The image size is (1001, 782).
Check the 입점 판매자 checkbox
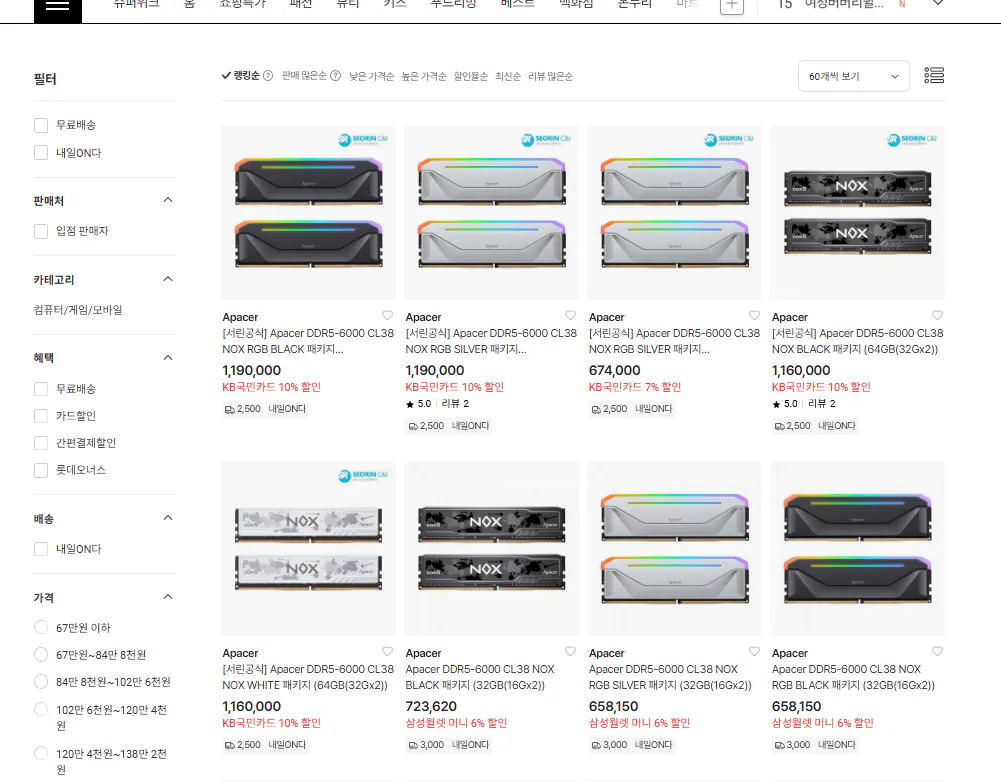tap(40, 231)
